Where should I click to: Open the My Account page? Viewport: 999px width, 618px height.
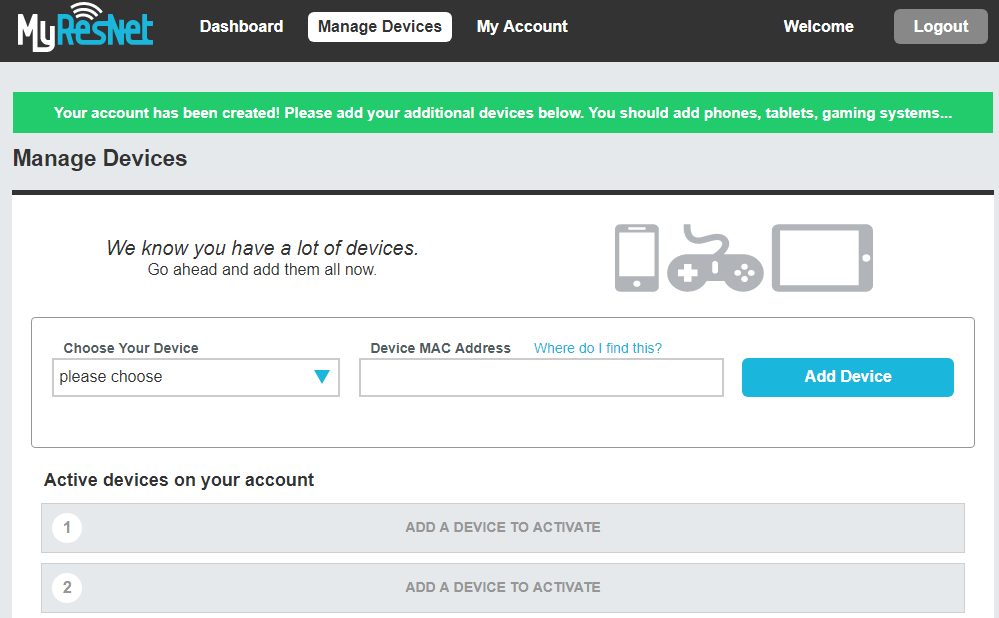tap(521, 27)
